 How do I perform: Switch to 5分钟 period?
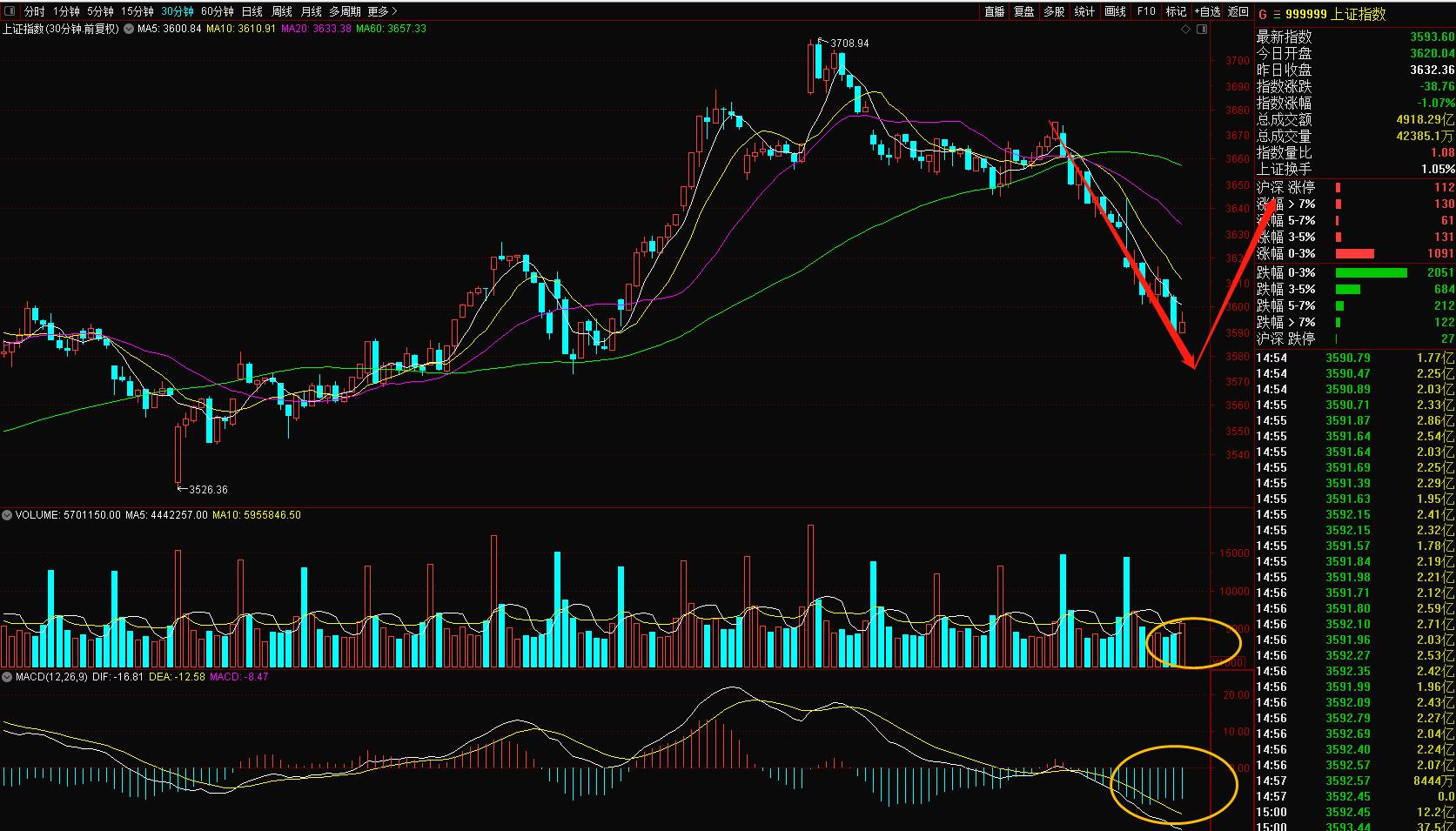tap(100, 11)
